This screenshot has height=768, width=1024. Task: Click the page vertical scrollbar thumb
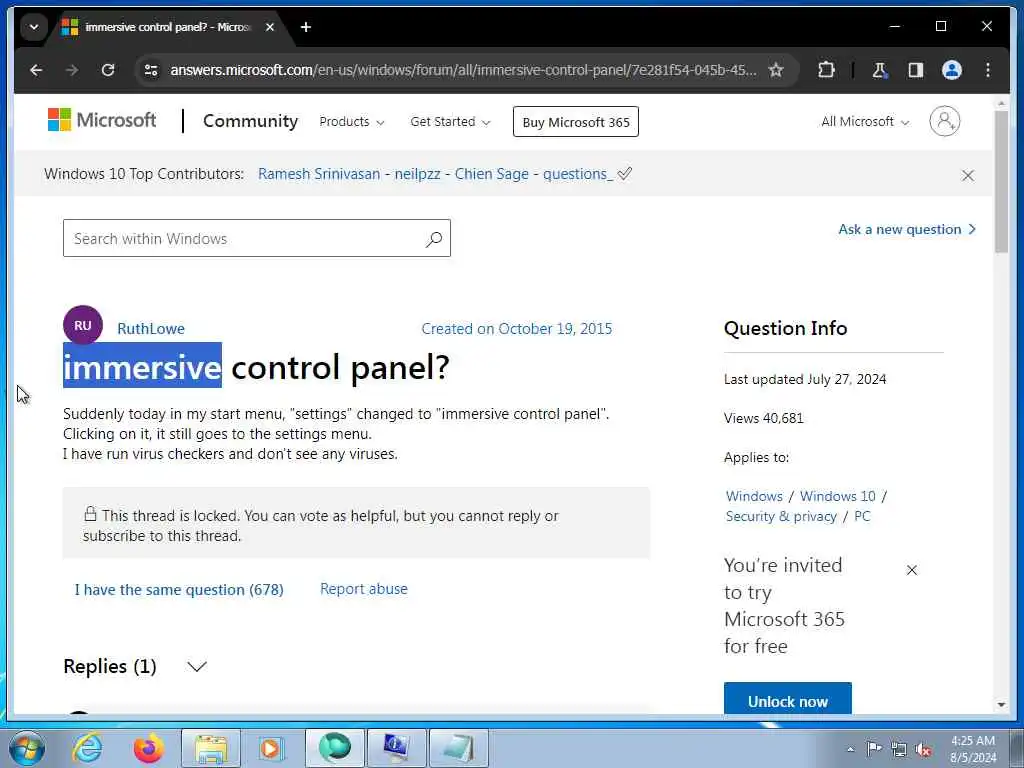point(1001,181)
